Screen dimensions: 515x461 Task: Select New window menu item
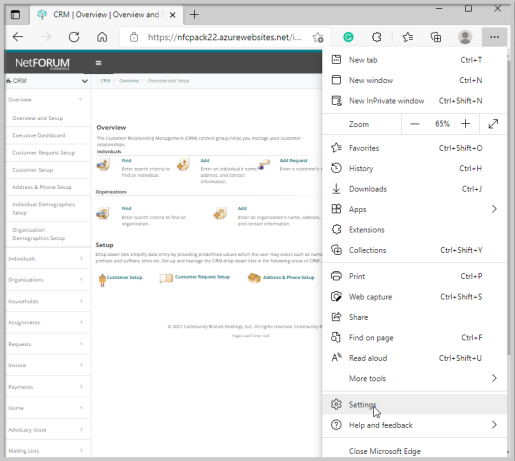click(414, 80)
